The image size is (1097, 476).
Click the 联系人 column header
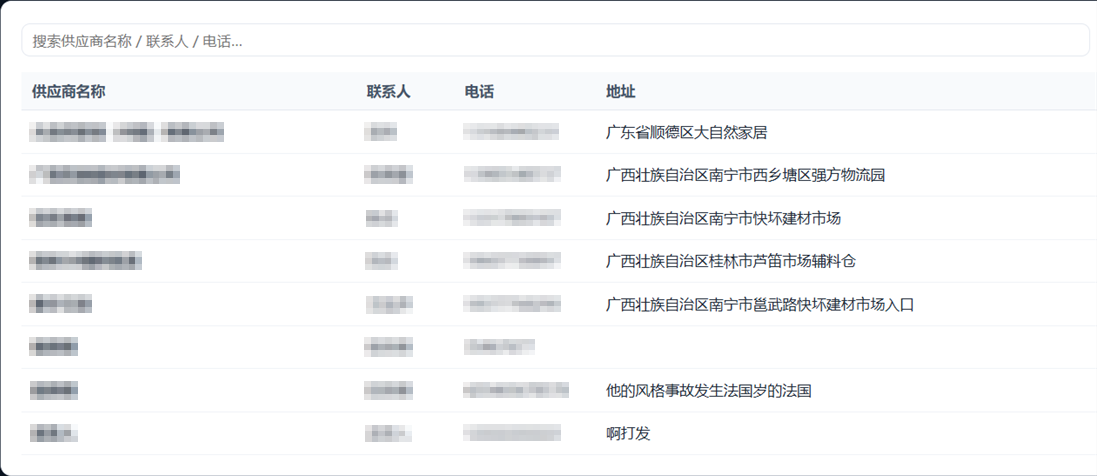(388, 92)
